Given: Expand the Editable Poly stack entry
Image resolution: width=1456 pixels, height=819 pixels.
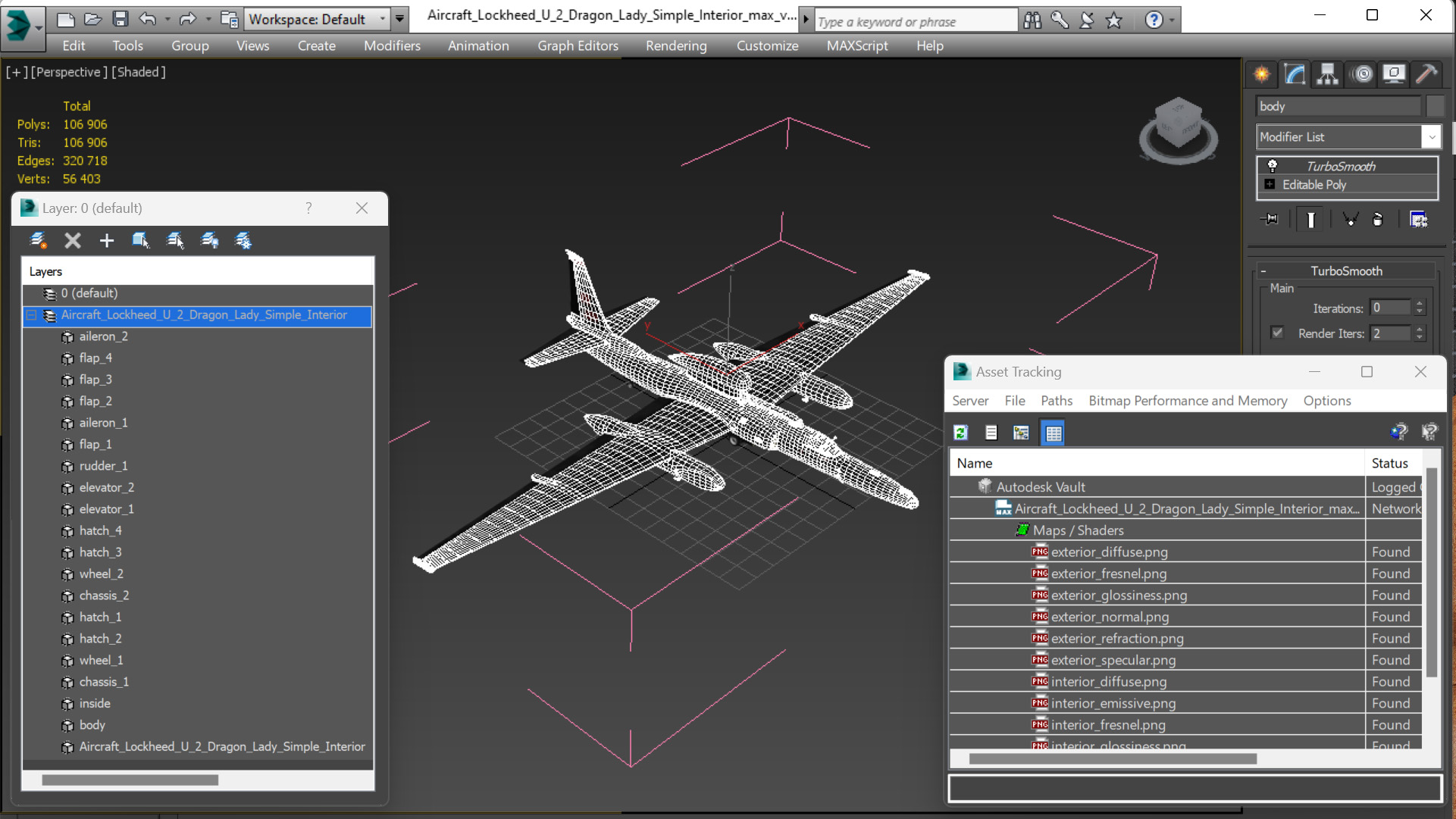Looking at the screenshot, I should coord(1270,184).
